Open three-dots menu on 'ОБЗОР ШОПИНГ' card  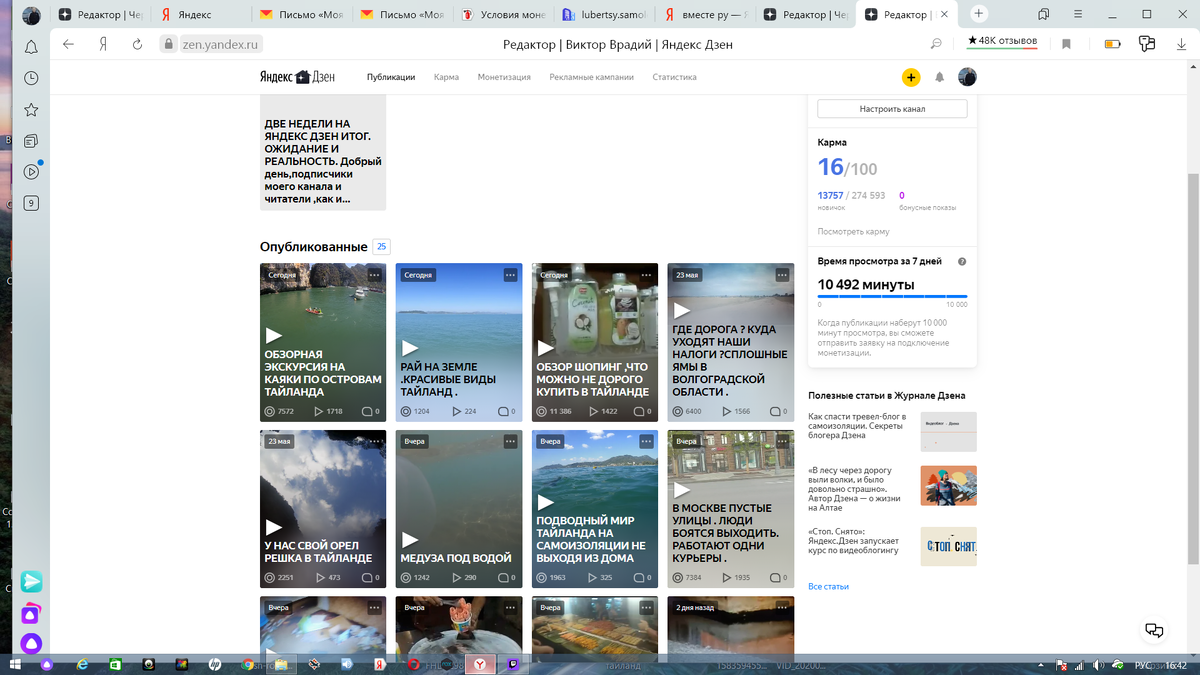coord(646,274)
